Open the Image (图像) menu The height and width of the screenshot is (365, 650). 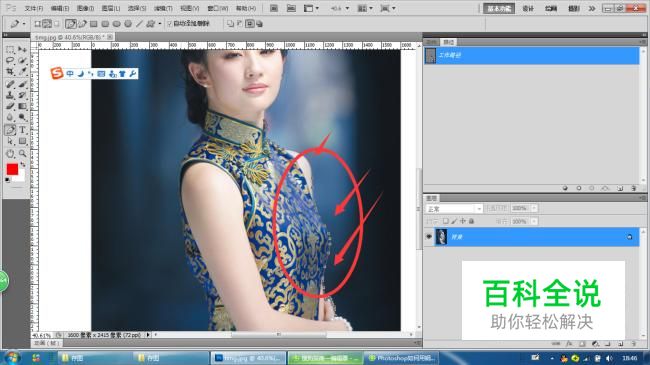coord(85,8)
